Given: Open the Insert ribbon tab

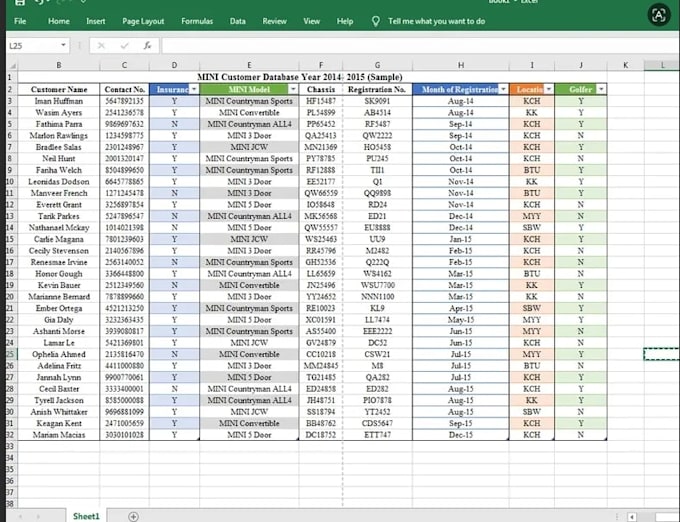Looking at the screenshot, I should coord(95,21).
